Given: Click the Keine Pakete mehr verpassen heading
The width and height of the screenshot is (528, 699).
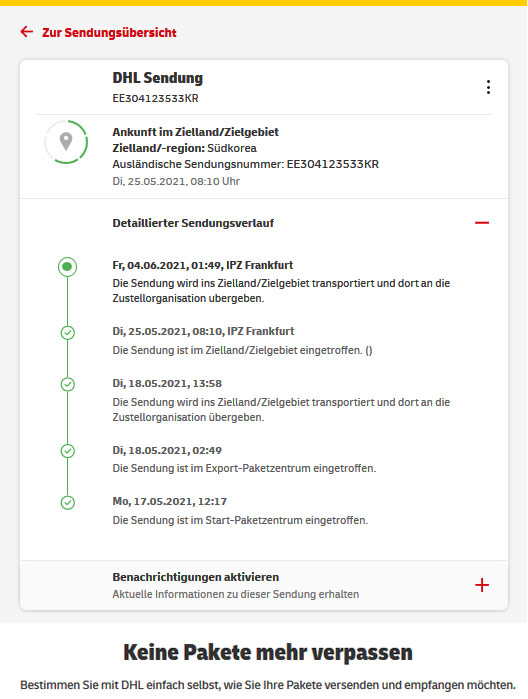Looking at the screenshot, I should pos(268,653).
